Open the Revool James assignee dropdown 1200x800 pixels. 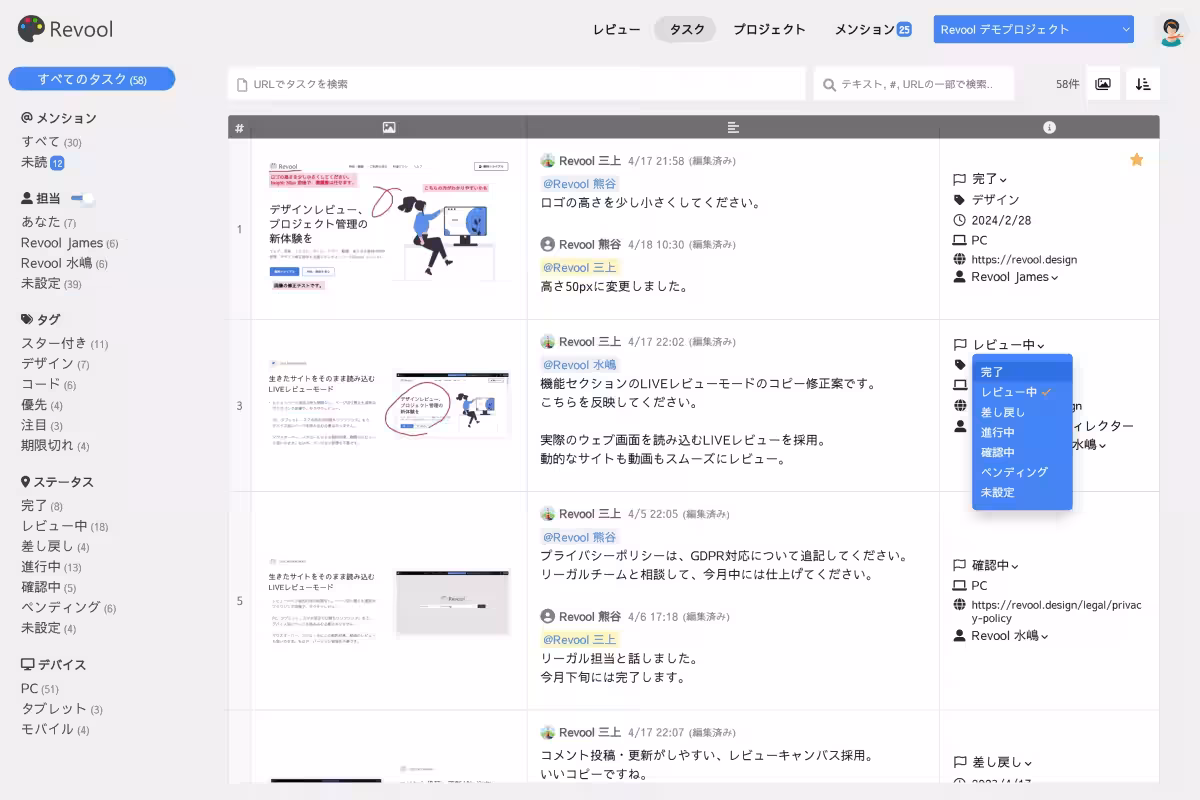click(1009, 276)
